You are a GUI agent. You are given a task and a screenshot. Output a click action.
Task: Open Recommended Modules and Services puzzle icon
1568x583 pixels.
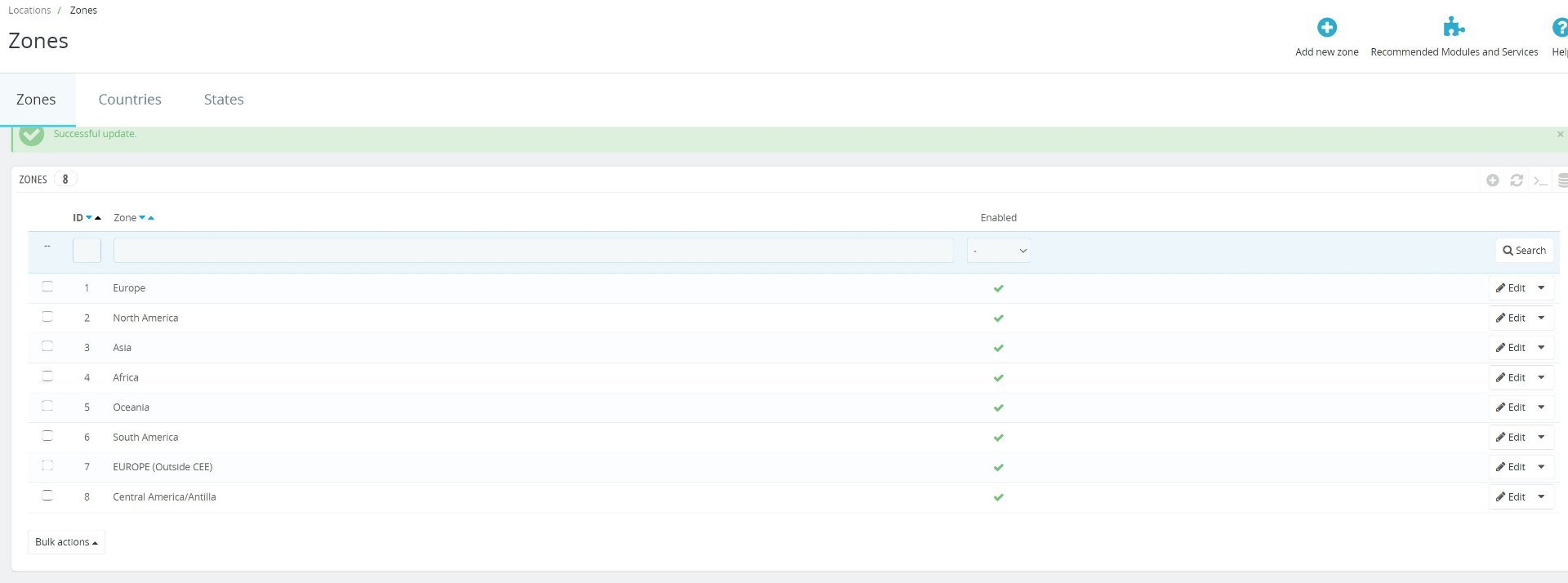coord(1454,28)
